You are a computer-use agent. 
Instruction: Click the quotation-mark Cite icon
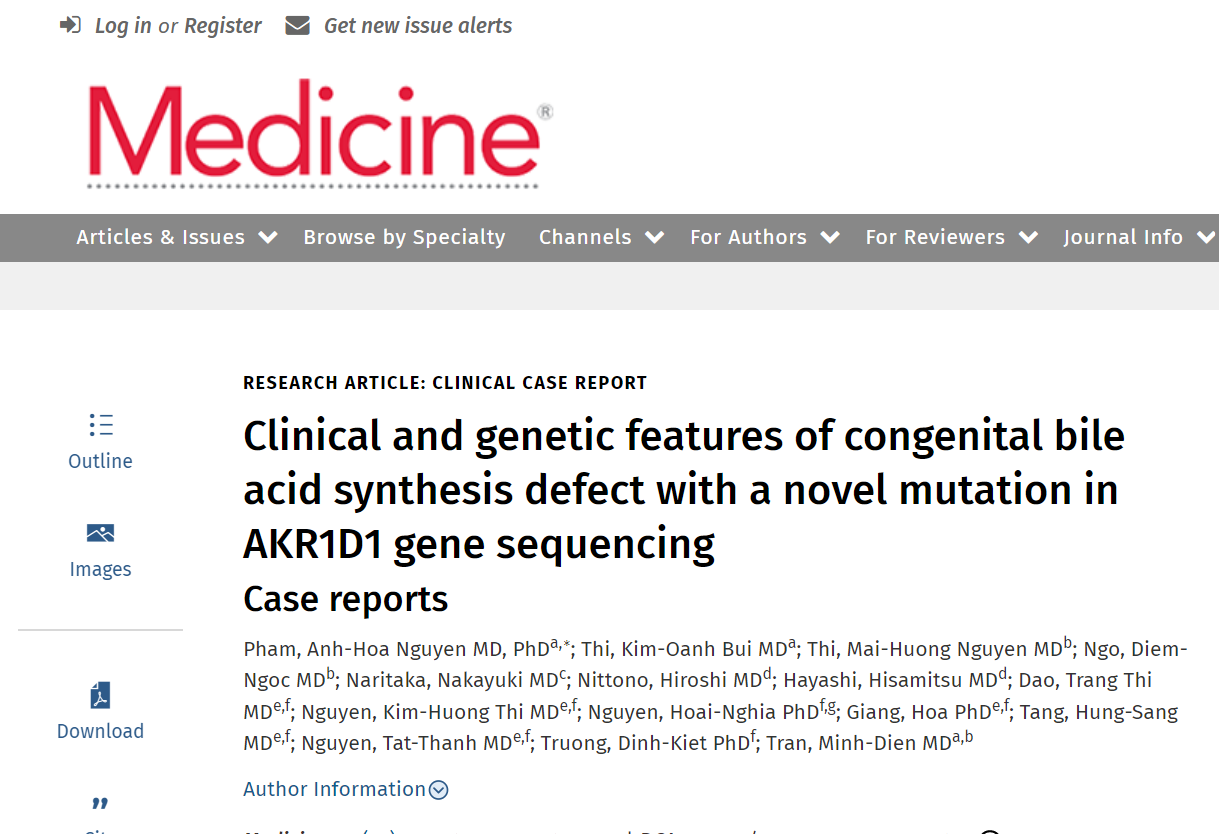coord(100,803)
